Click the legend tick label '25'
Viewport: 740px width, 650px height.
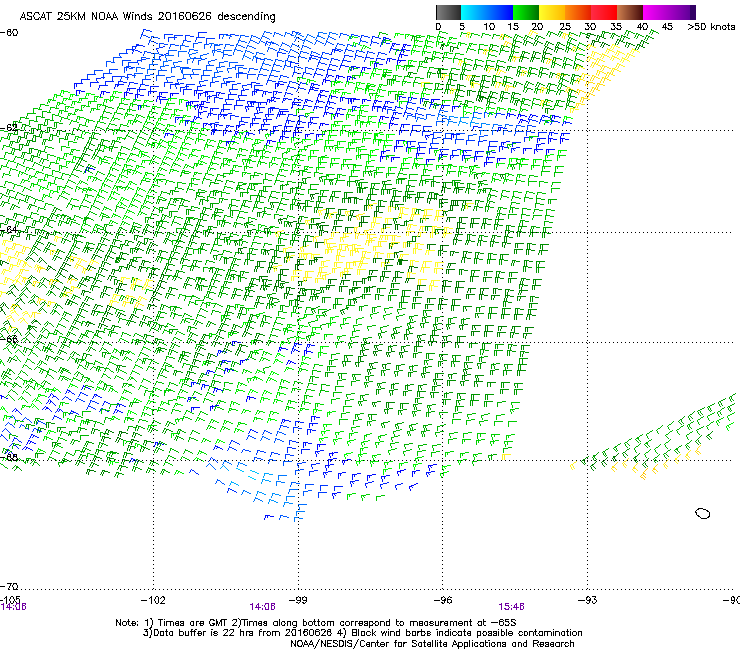565,27
